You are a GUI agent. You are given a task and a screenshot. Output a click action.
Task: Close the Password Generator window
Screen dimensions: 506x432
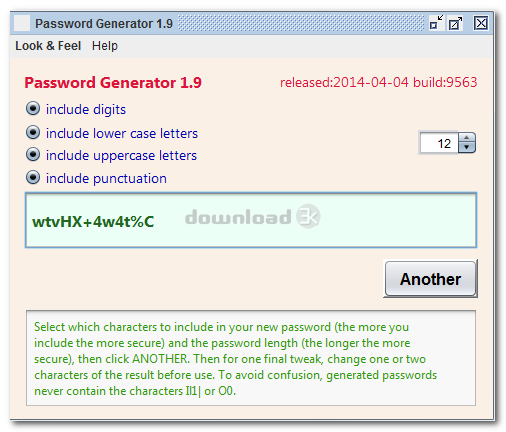click(481, 23)
